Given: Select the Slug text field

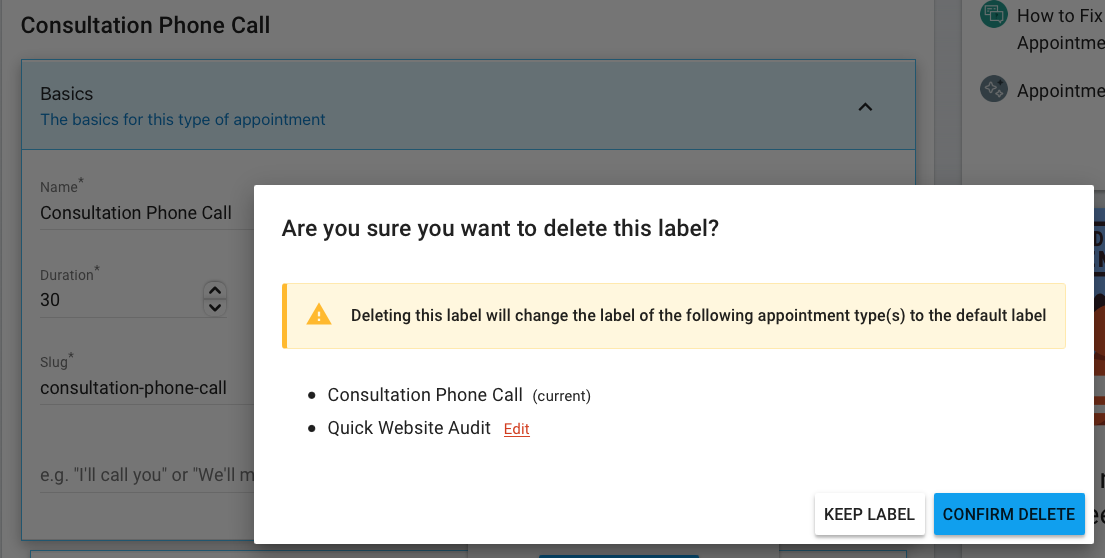Looking at the screenshot, I should click(x=140, y=388).
